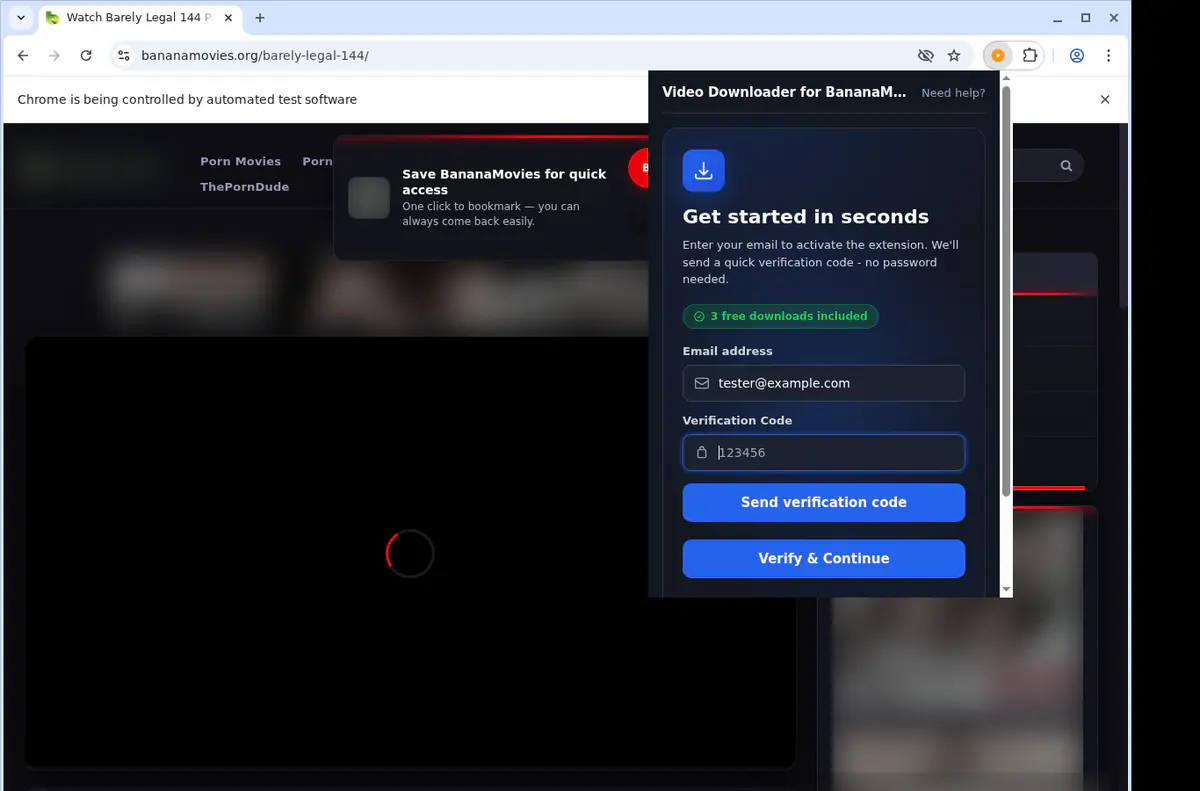Open the Need help? link
The width and height of the screenshot is (1200, 791).
pos(953,93)
